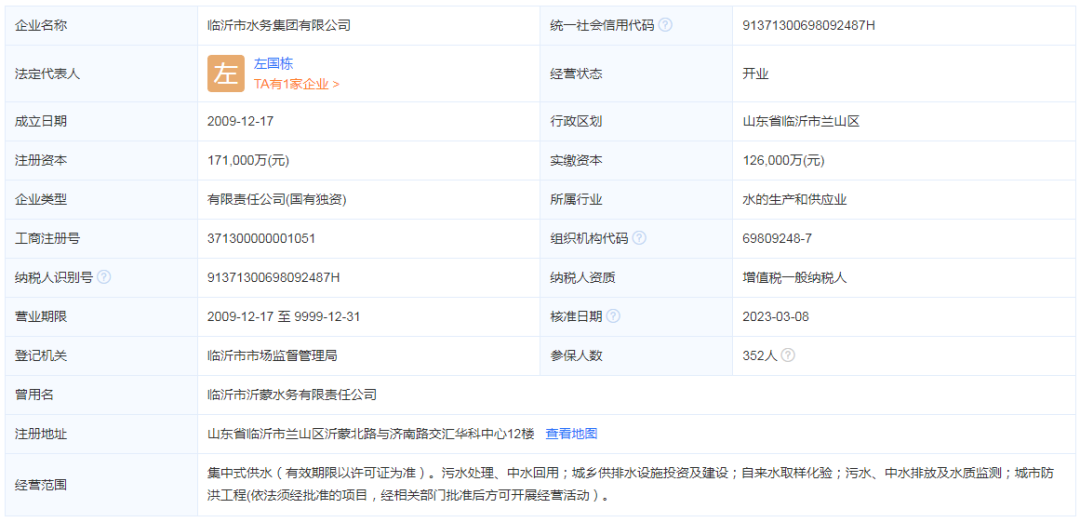The width and height of the screenshot is (1080, 522).
Task: Click the 实缴资本 label cell
Action: coord(636,160)
